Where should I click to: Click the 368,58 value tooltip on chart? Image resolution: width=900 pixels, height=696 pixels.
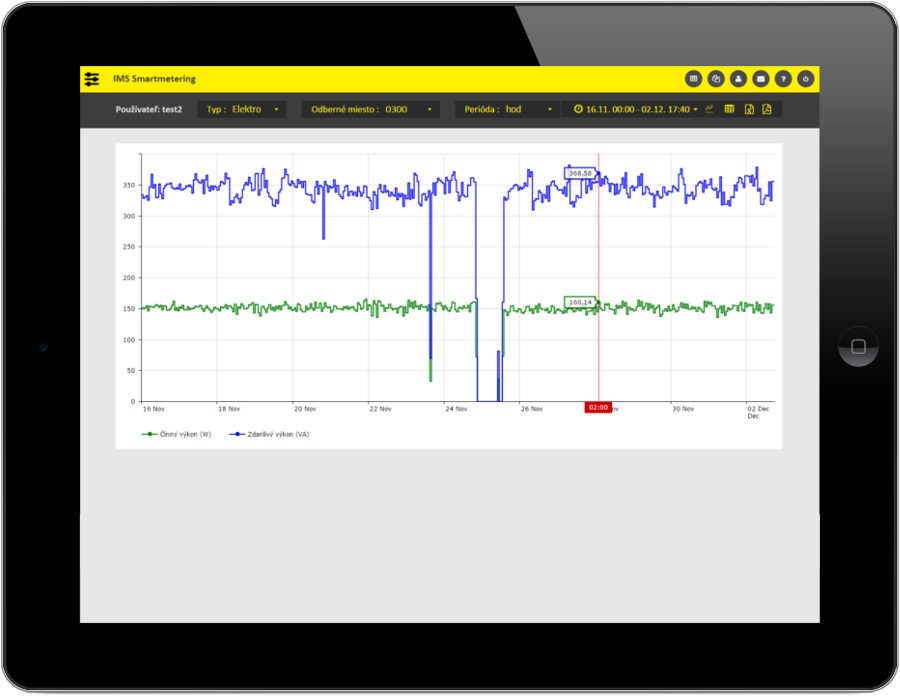(x=580, y=173)
